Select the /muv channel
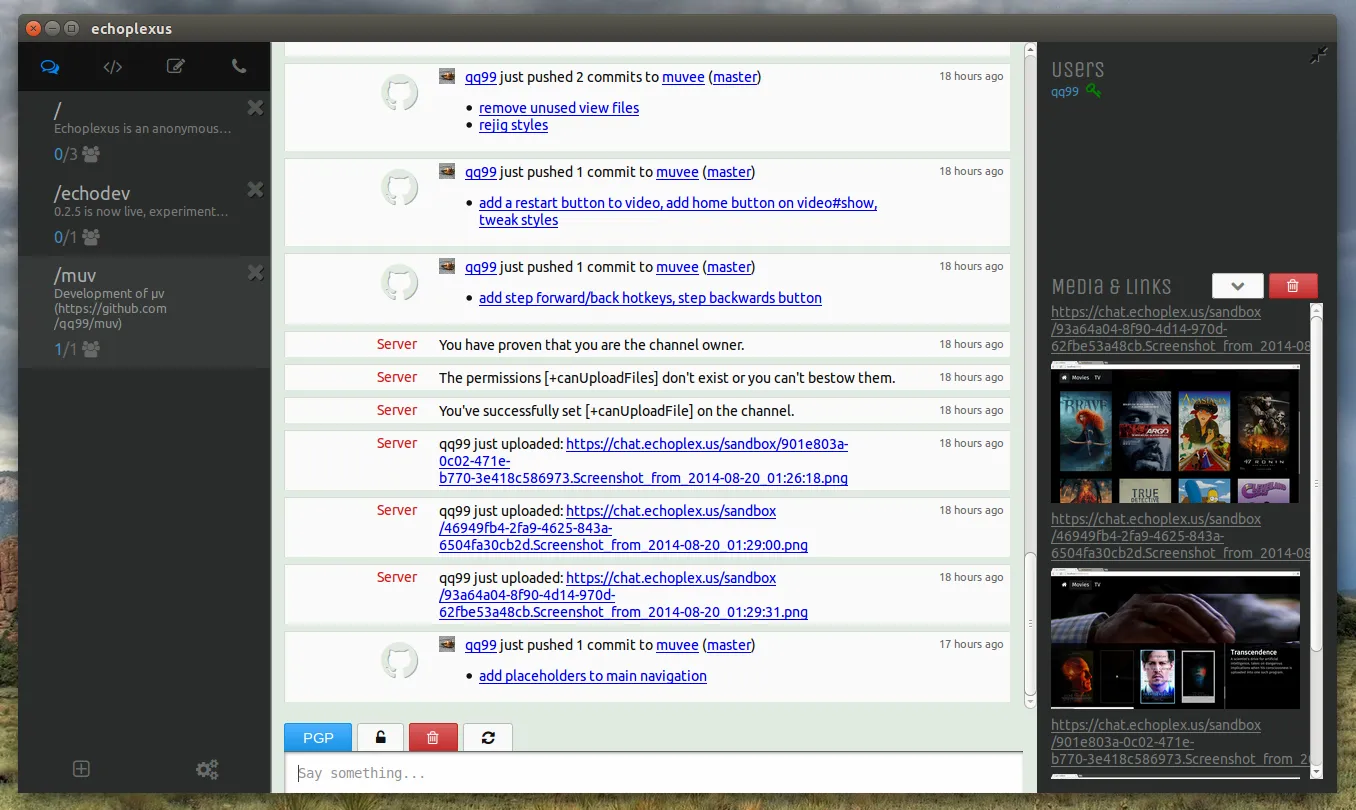1356x810 pixels. tap(144, 311)
